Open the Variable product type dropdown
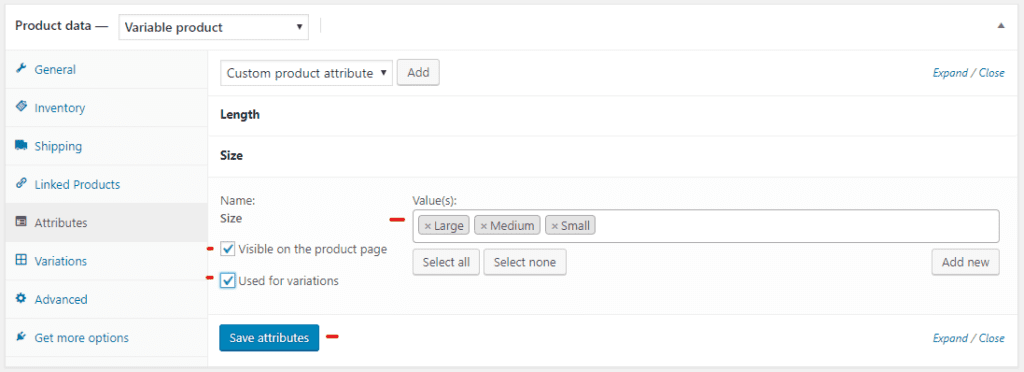This screenshot has width=1024, height=372. pyautogui.click(x=214, y=27)
